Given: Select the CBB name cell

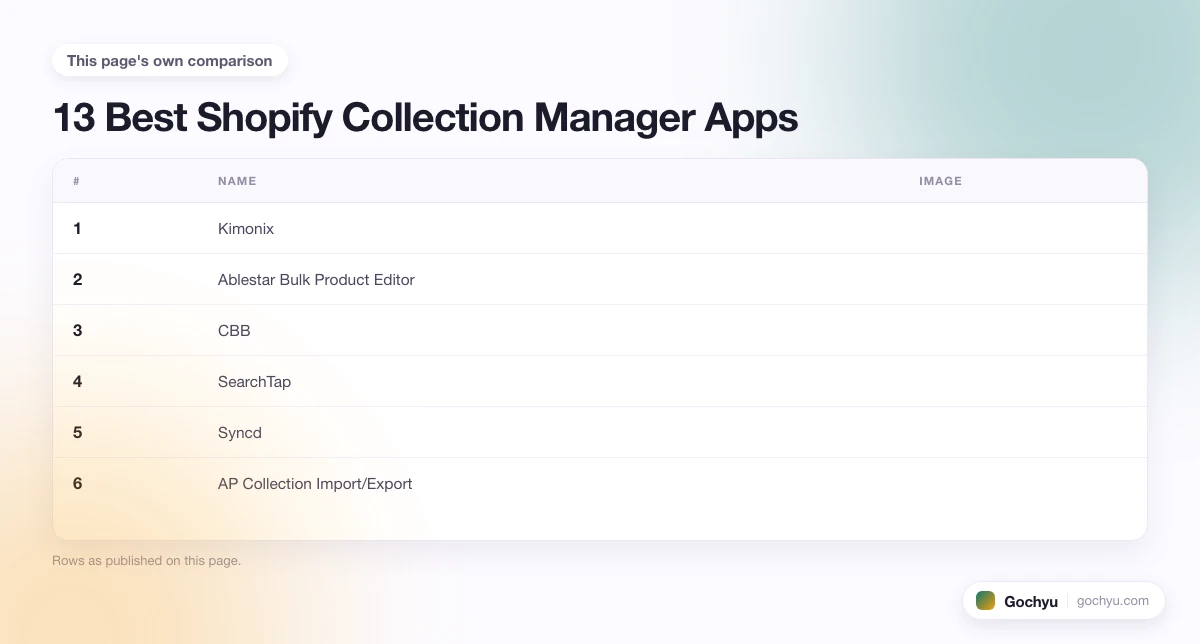Looking at the screenshot, I should click(234, 331).
